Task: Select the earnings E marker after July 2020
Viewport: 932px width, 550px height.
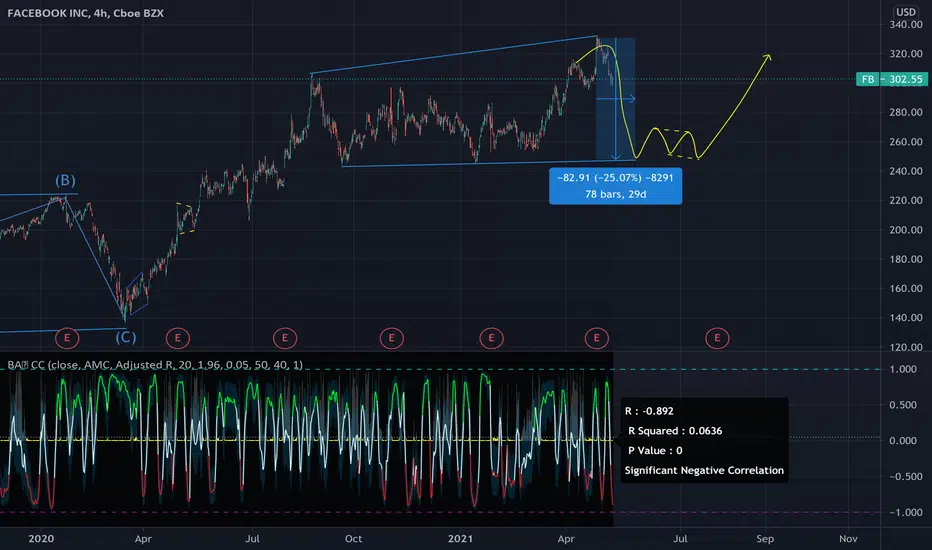Action: pos(285,338)
